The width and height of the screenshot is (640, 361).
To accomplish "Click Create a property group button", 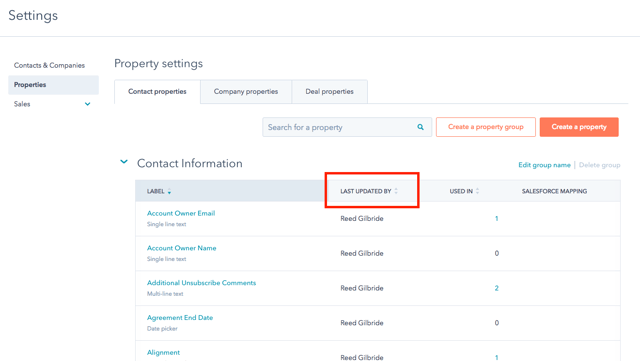I will pyautogui.click(x=486, y=127).
